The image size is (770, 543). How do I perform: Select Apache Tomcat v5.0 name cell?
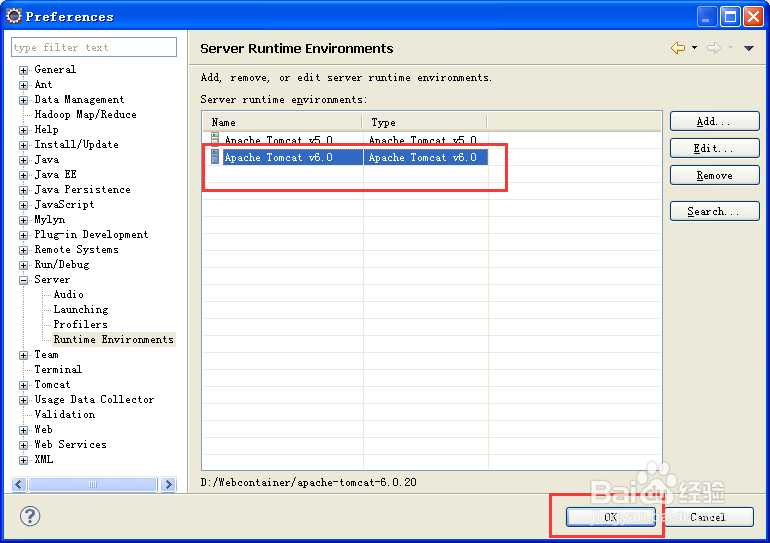tap(279, 140)
